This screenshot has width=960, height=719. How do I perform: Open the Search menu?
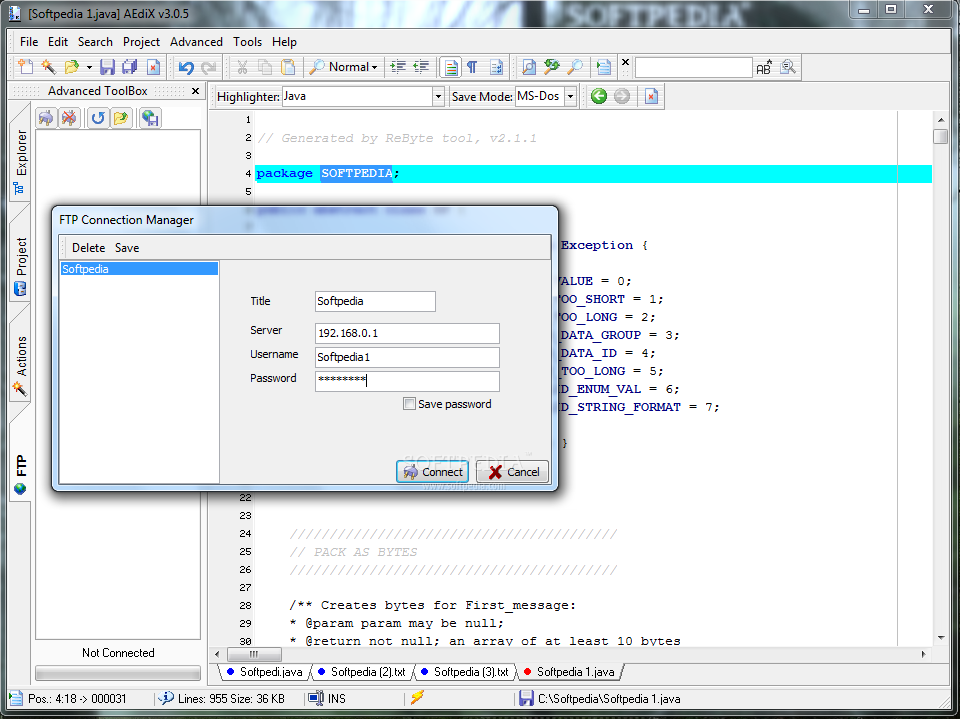click(95, 42)
